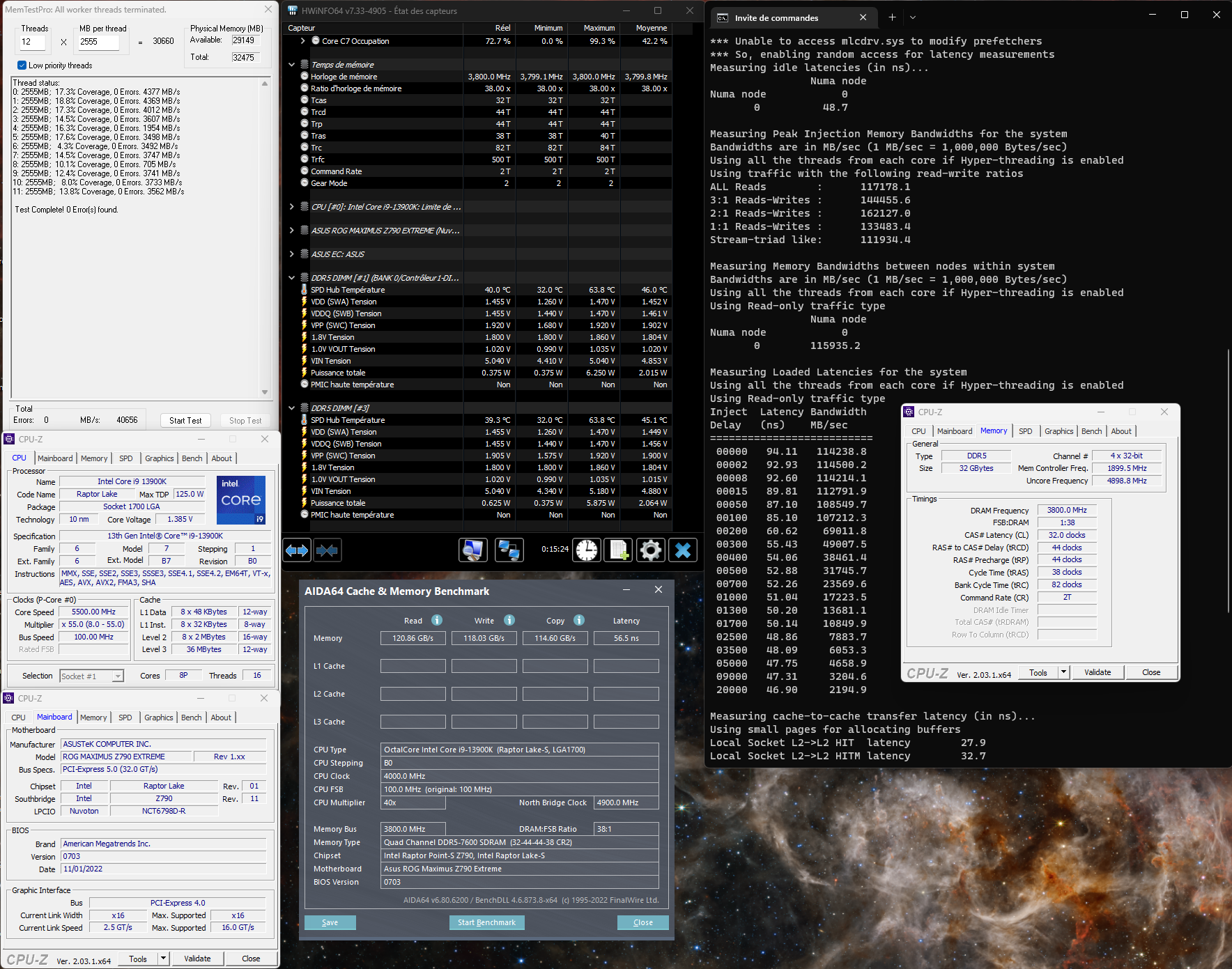Collapse the Temps de mémoire section
The height and width of the screenshot is (969, 1232).
click(x=292, y=65)
